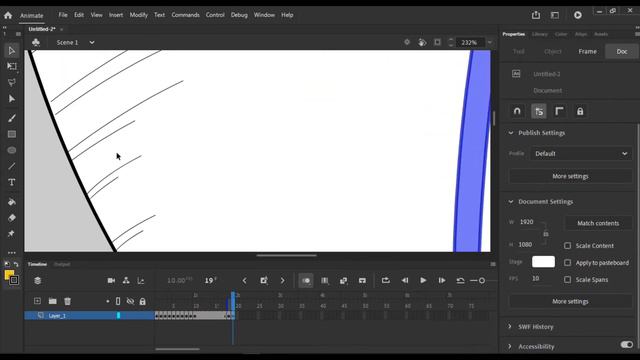Select the Selection arrow tool

[x=11, y=51]
